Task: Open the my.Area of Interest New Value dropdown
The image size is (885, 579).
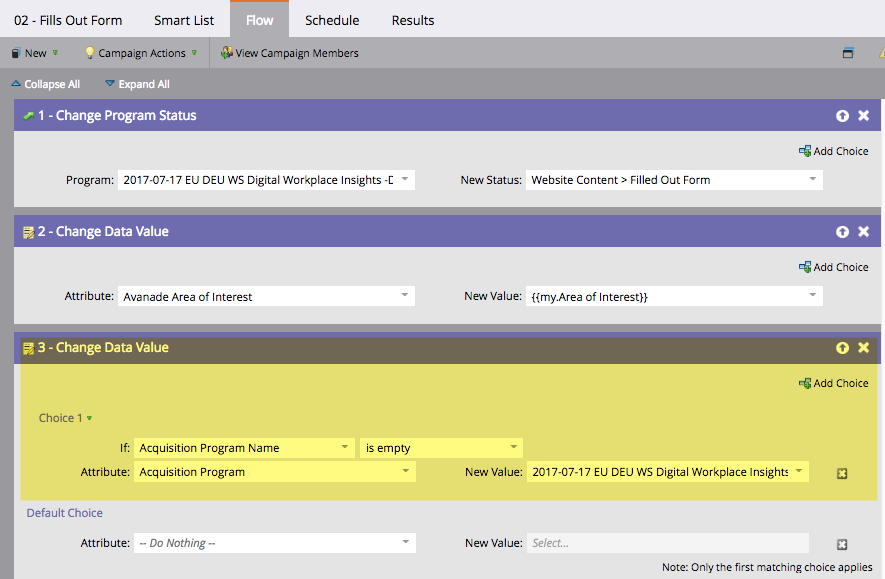Action: coord(674,296)
